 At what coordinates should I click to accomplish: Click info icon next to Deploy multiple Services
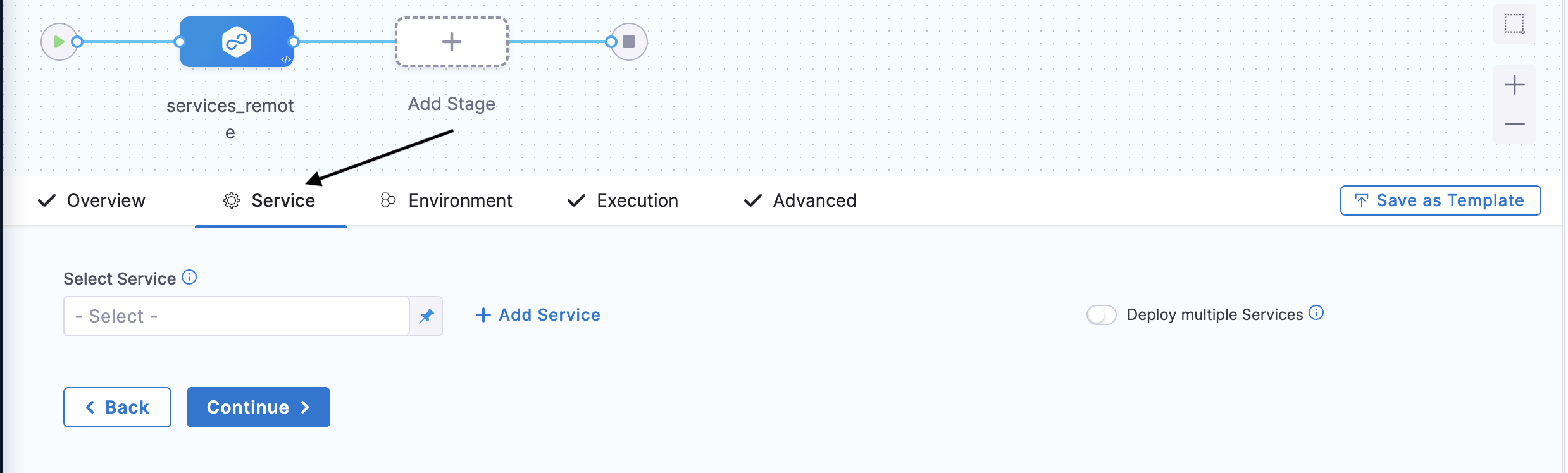[x=1316, y=312]
